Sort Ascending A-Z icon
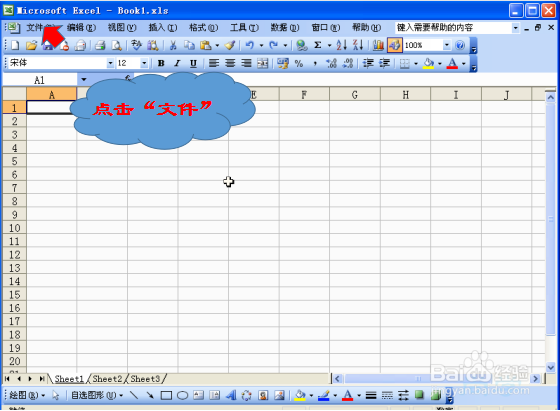The height and width of the screenshot is (411, 560). (341, 45)
